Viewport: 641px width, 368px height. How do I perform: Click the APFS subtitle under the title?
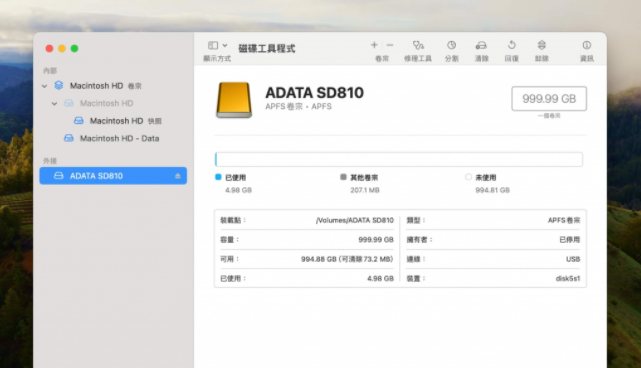point(298,107)
